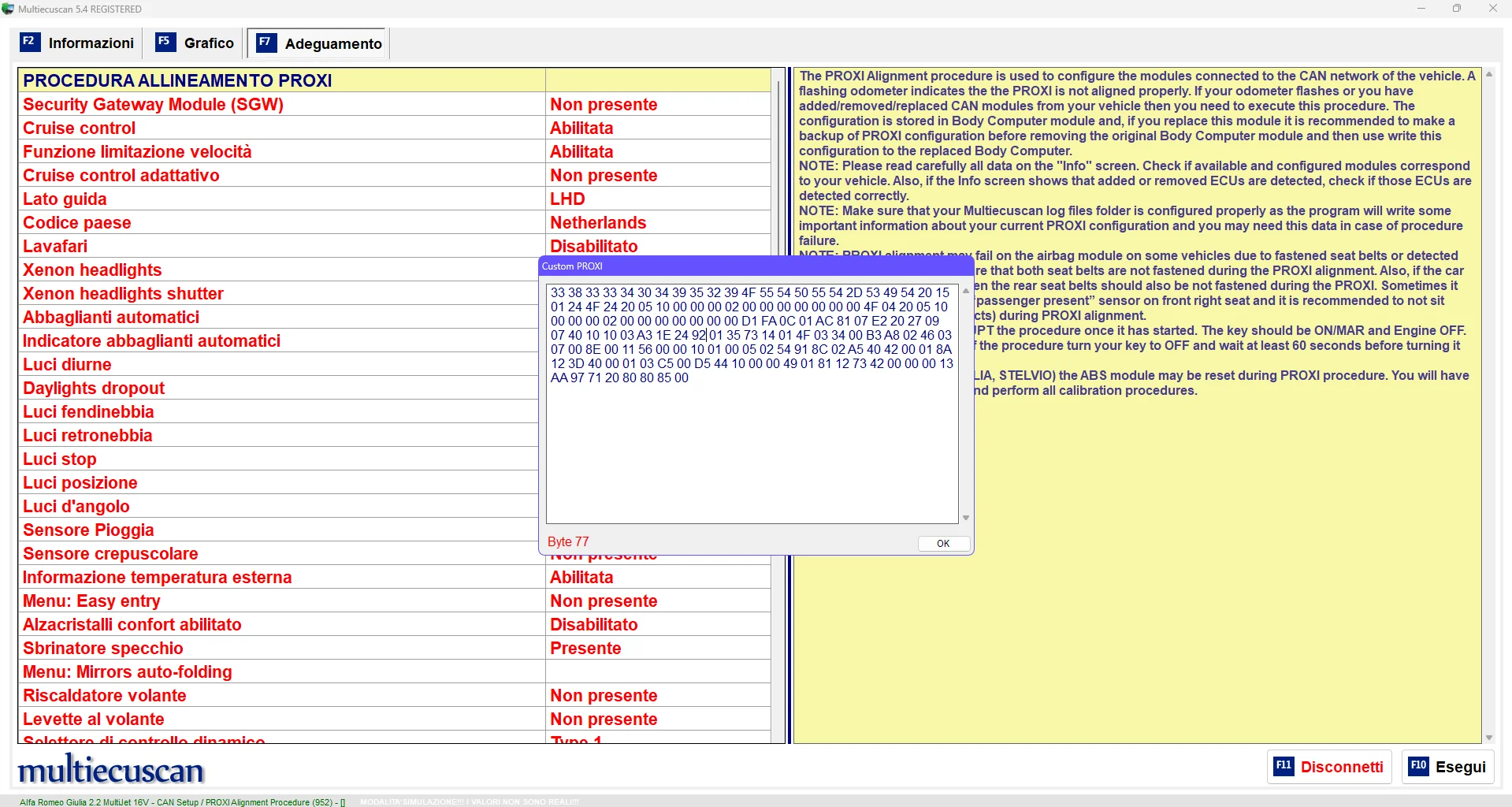Select the Xenon headlights shutter row
Viewport: 1512px width, 807px height.
tap(279, 293)
